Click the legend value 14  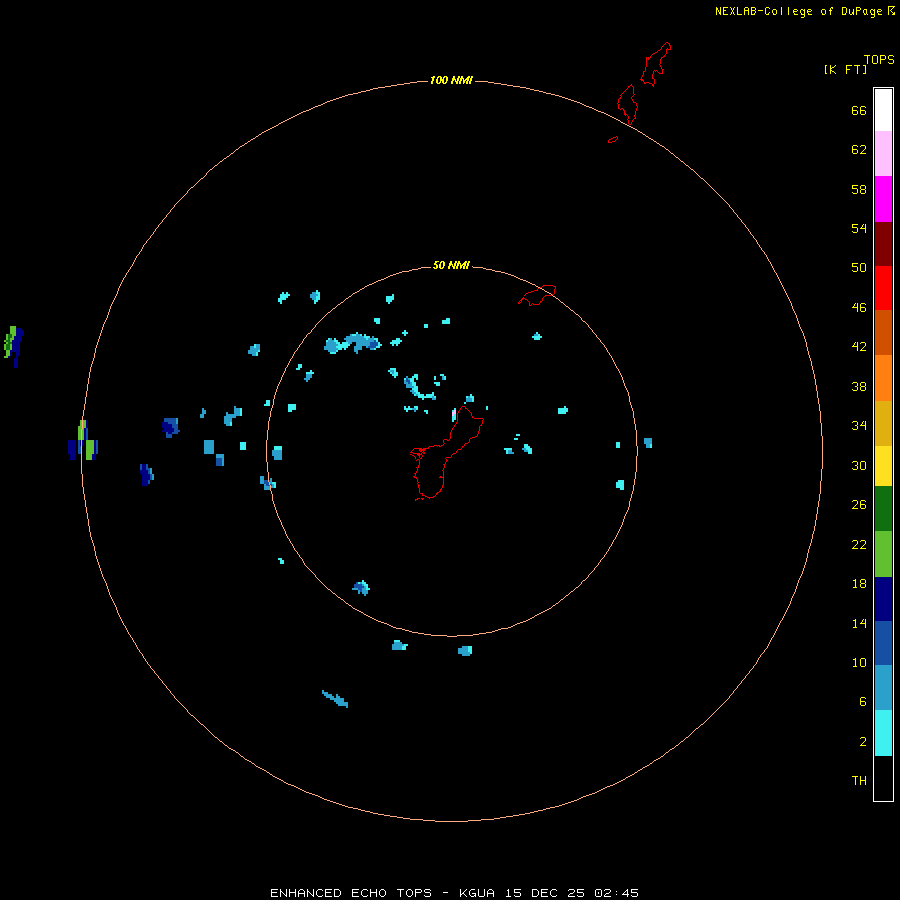[x=859, y=623]
